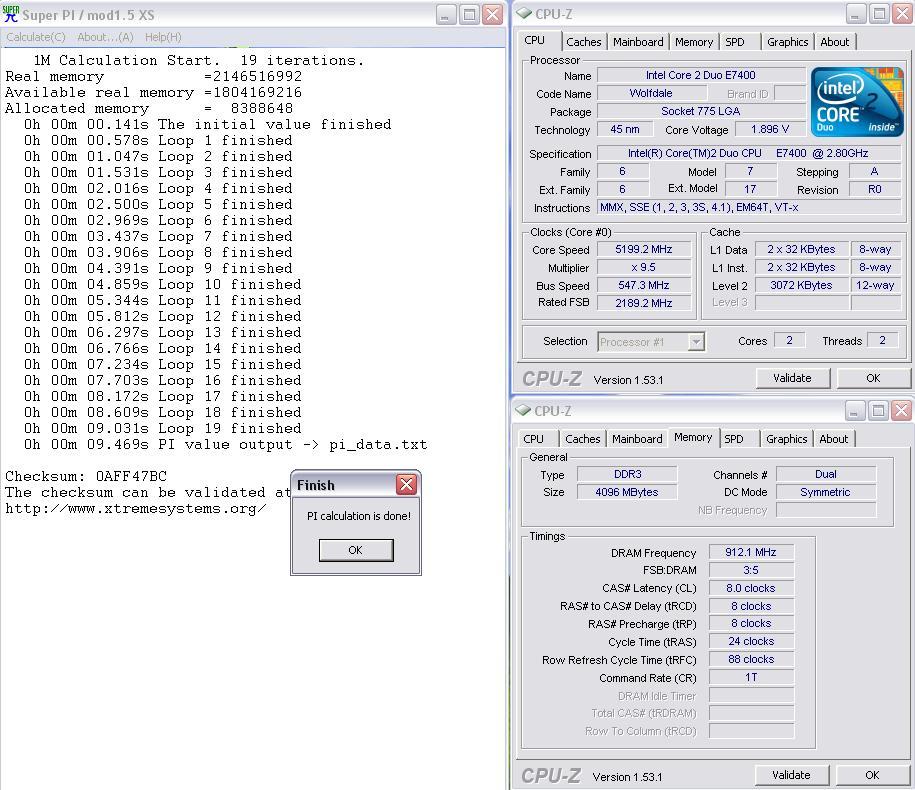Screen dimensions: 915x790
Task: Click the Intel Core 2 Duo logo
Action: (856, 103)
